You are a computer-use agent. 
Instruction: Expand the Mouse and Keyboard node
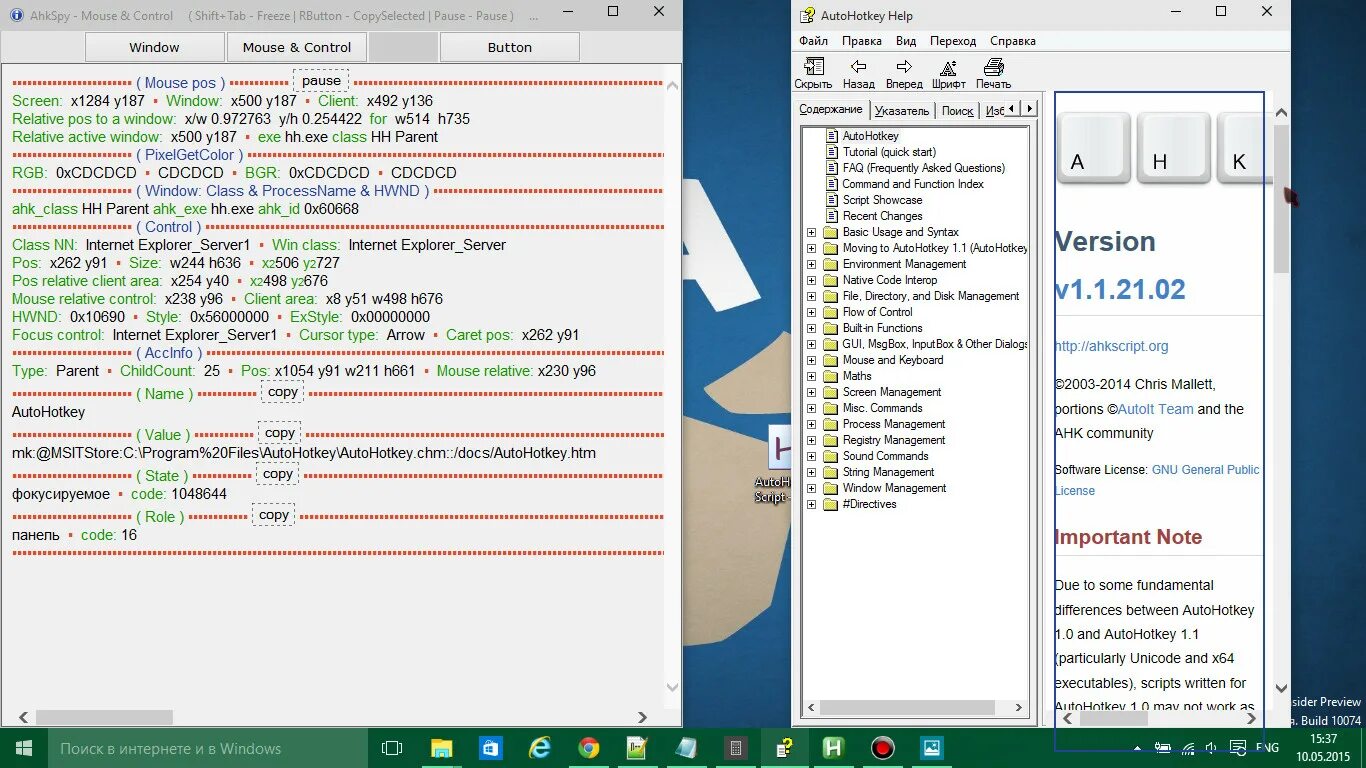click(x=811, y=360)
